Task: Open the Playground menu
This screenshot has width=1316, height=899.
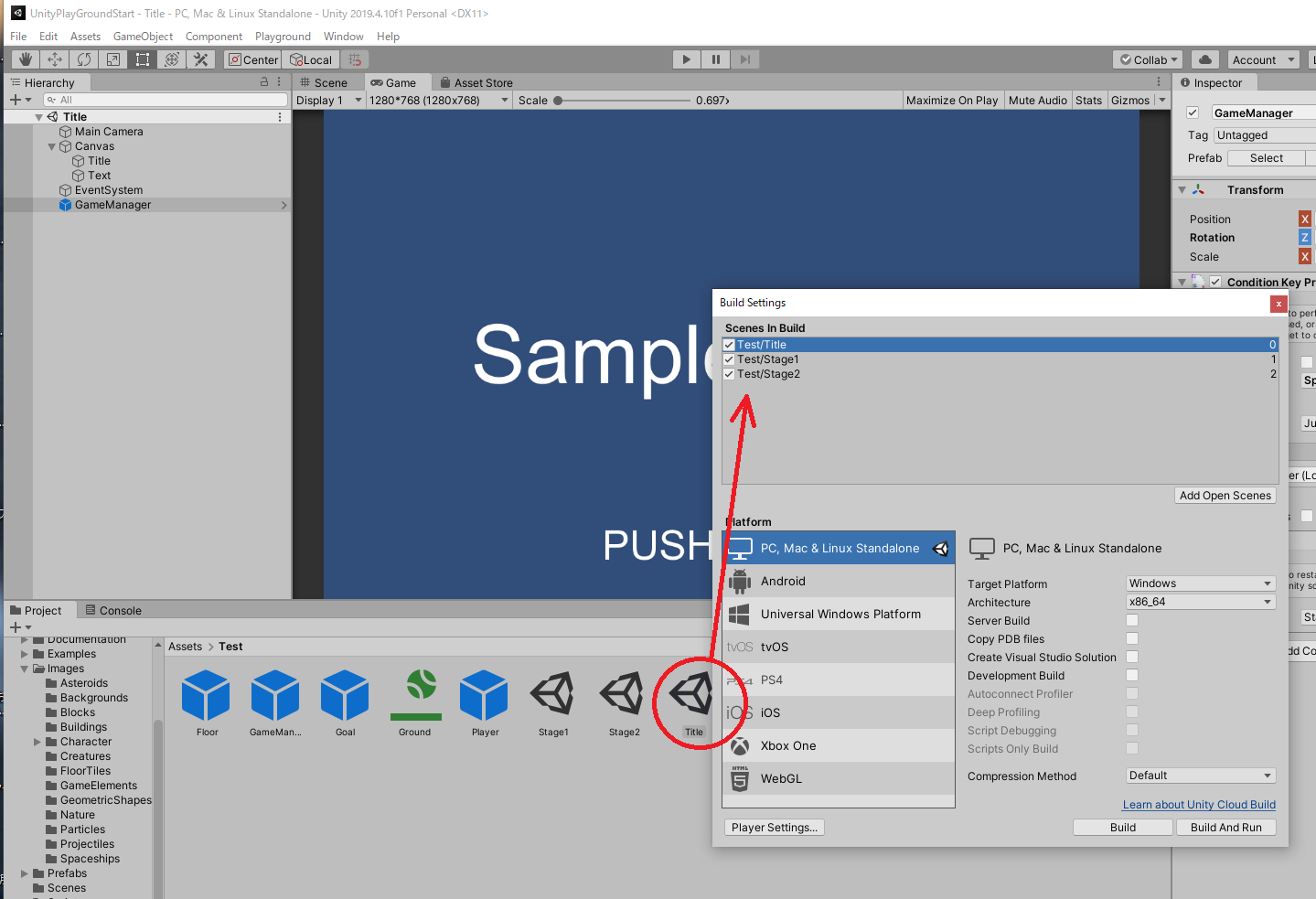Action: click(x=283, y=37)
